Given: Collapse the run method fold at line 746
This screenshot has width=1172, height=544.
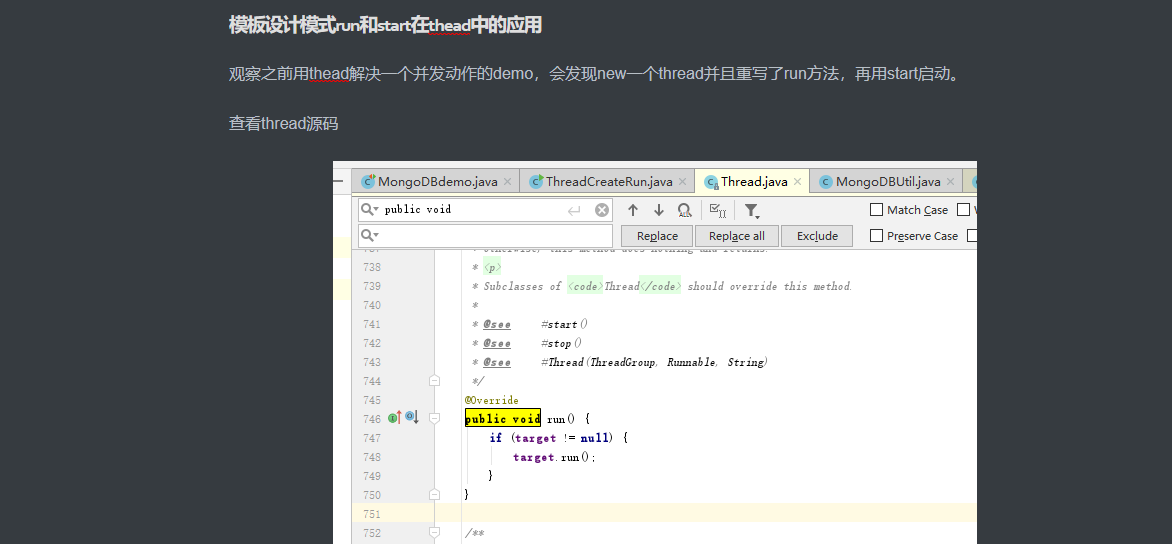Looking at the screenshot, I should click(434, 418).
